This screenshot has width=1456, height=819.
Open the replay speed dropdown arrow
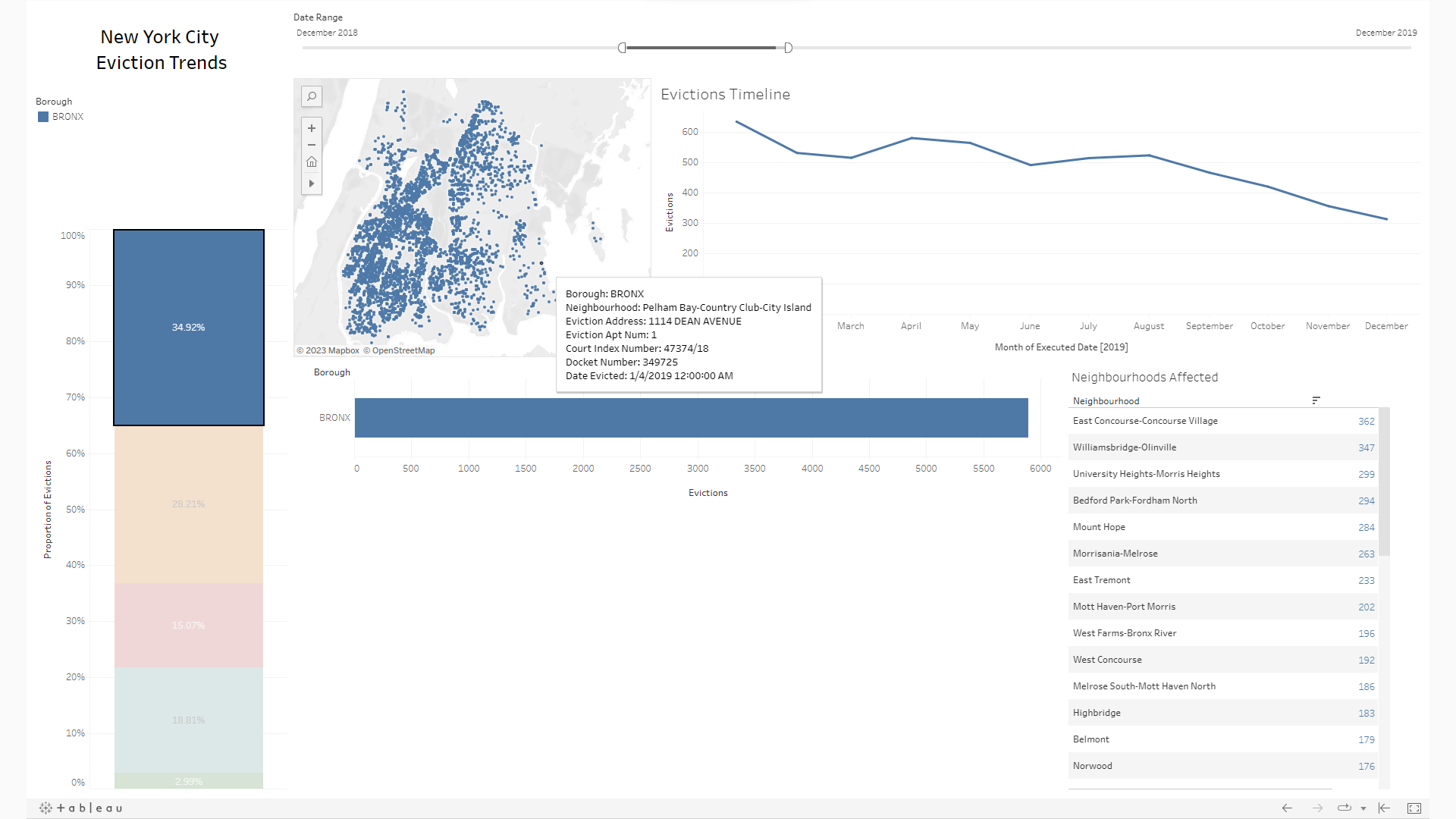coord(1363,809)
